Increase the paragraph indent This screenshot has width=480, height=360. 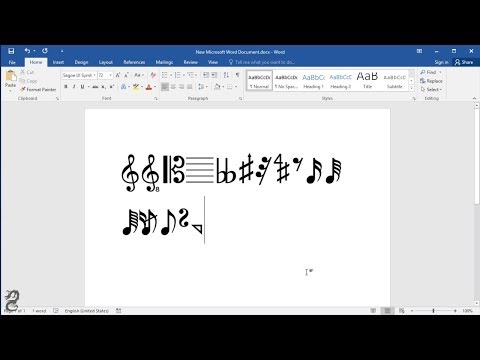(x=214, y=75)
